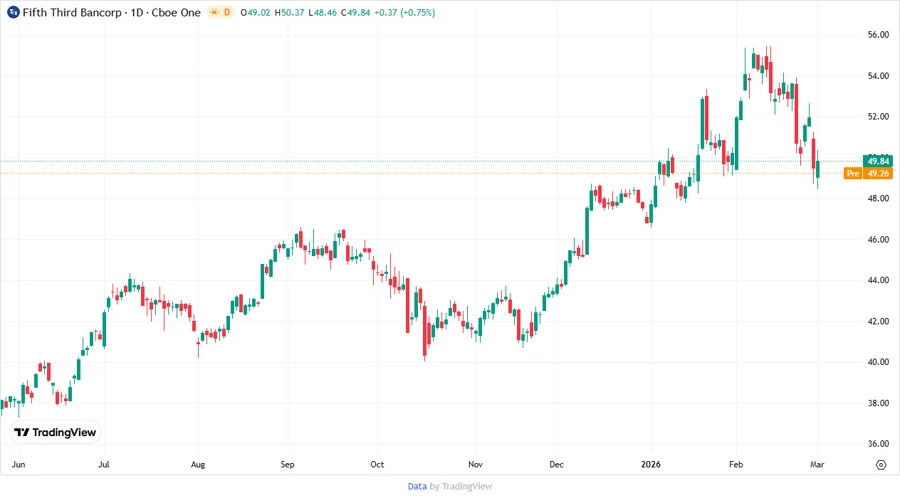The width and height of the screenshot is (900, 498).
Task: Click the 44.00 price axis label
Action: (878, 280)
